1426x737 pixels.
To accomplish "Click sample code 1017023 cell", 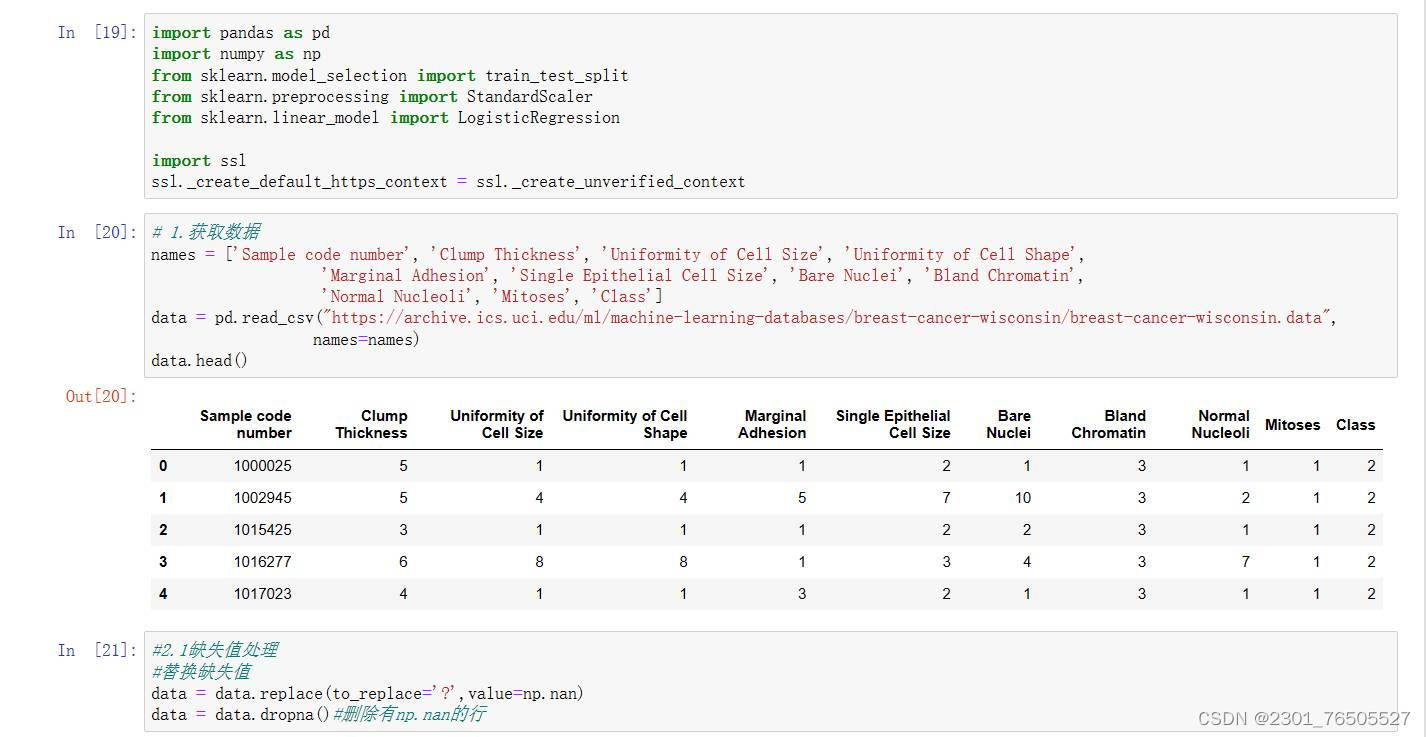I will [x=263, y=594].
